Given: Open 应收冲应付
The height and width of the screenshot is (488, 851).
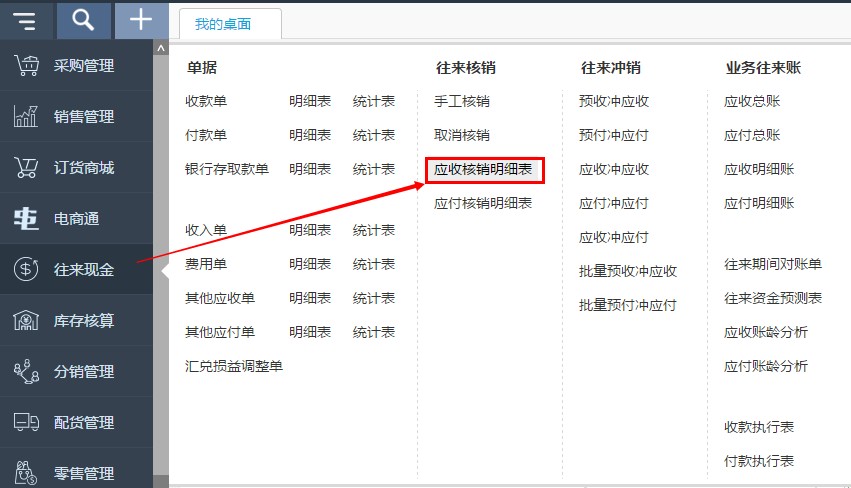Looking at the screenshot, I should (x=614, y=237).
